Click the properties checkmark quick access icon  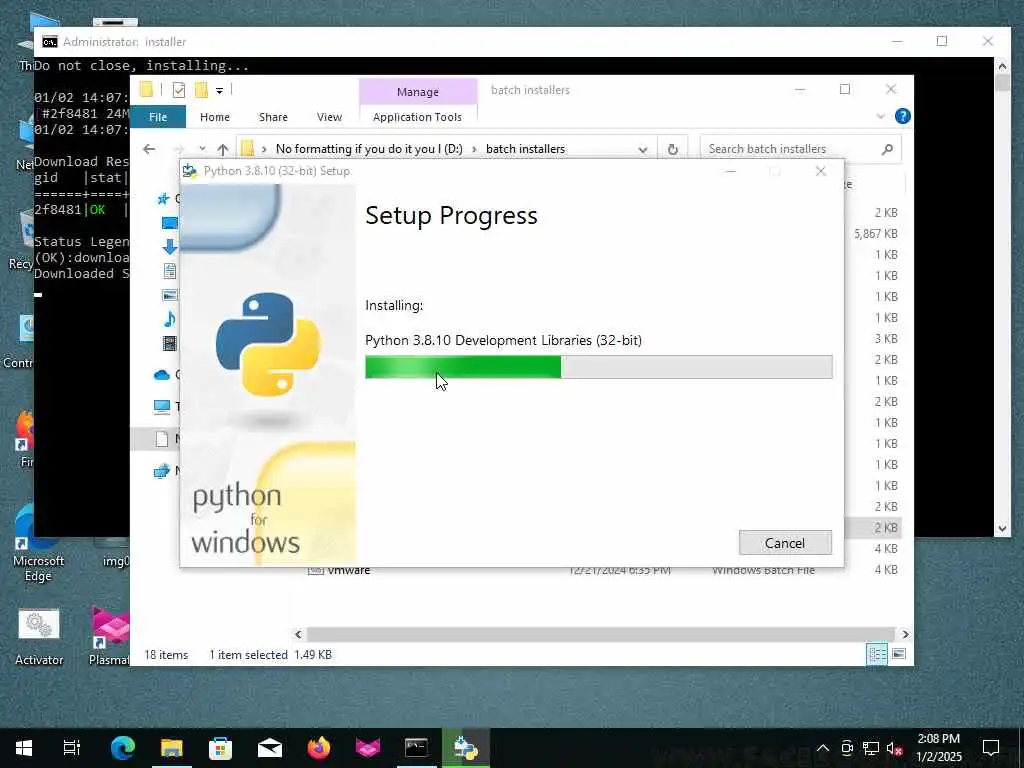point(178,90)
